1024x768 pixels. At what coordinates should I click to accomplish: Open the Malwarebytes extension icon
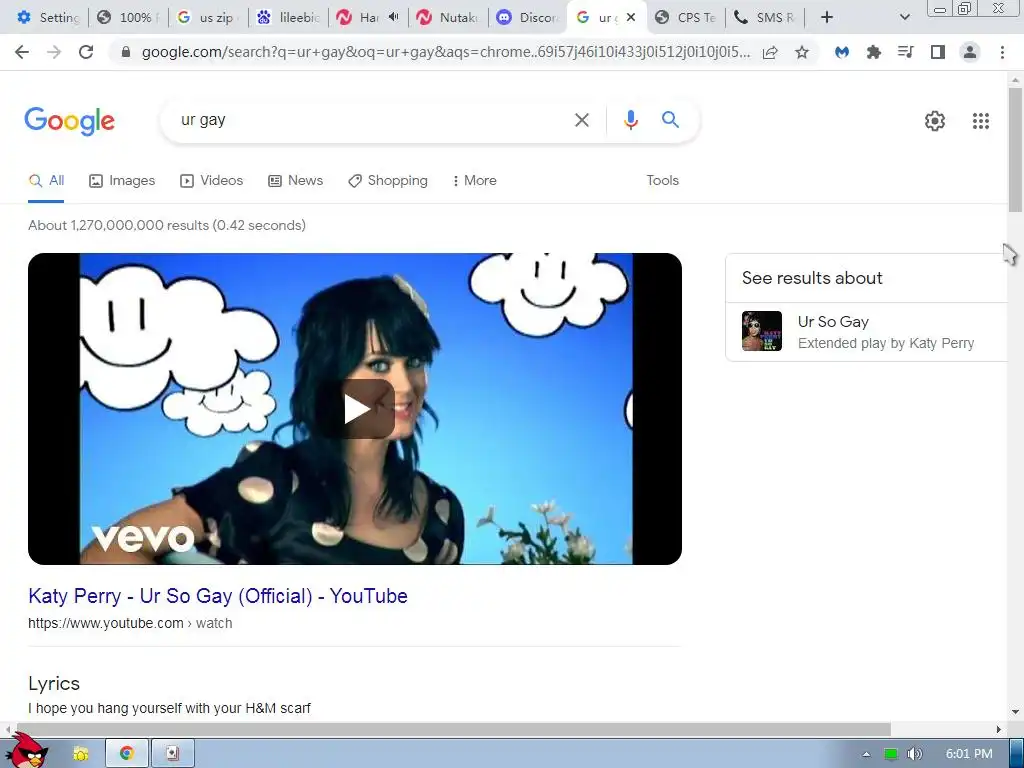coord(842,52)
